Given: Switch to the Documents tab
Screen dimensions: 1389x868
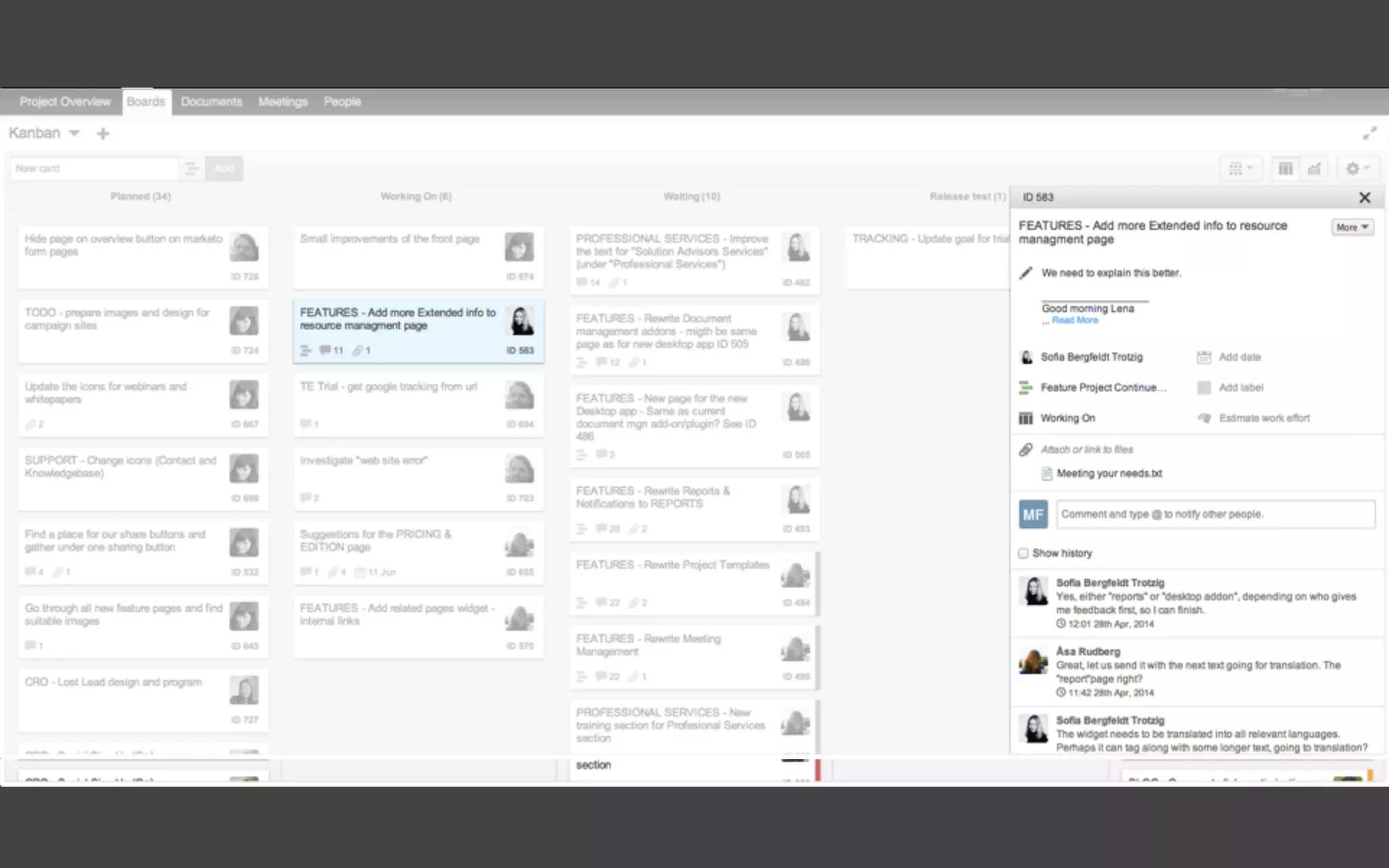Looking at the screenshot, I should (211, 102).
